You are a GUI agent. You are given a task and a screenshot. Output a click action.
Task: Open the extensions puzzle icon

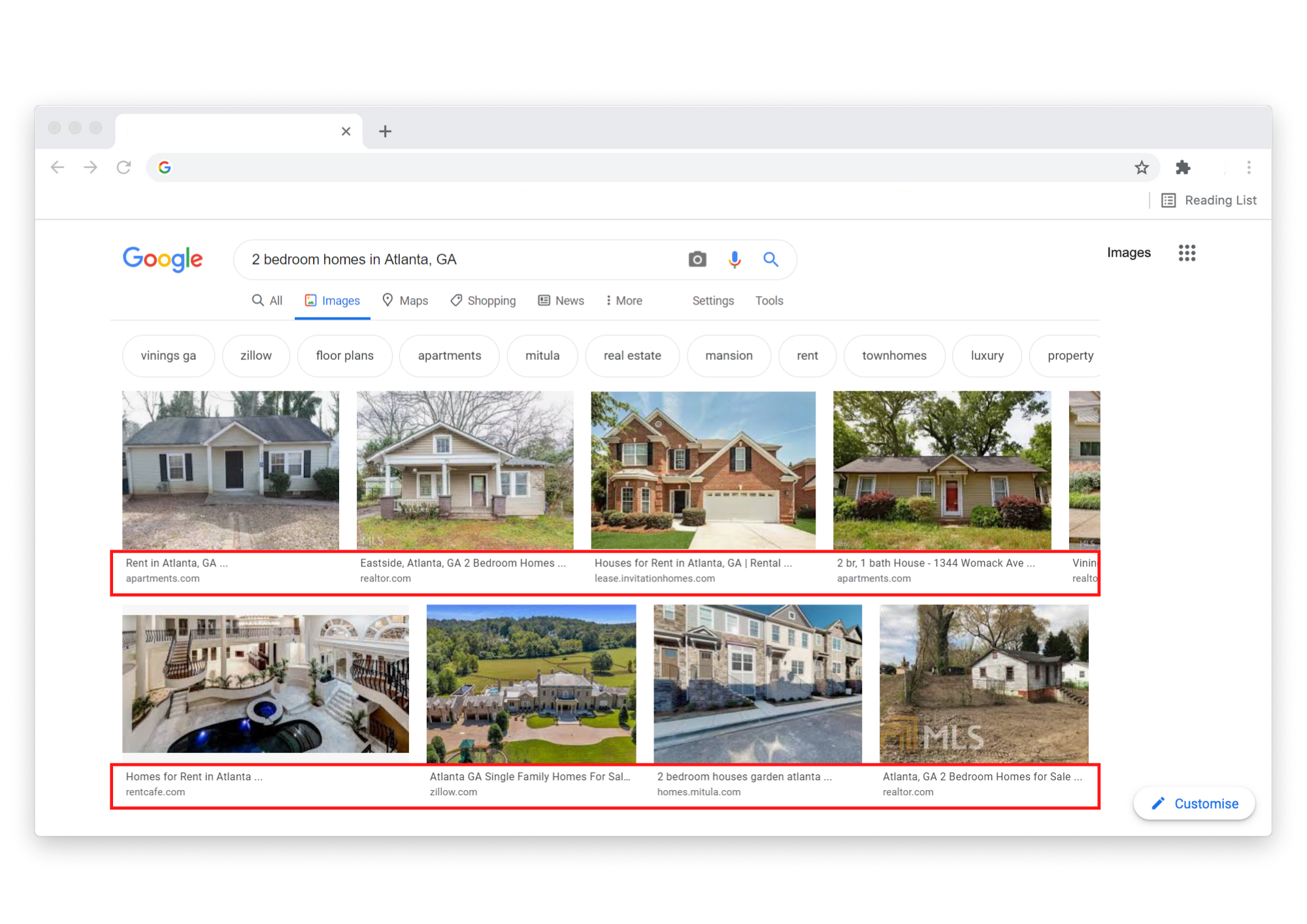pyautogui.click(x=1182, y=167)
